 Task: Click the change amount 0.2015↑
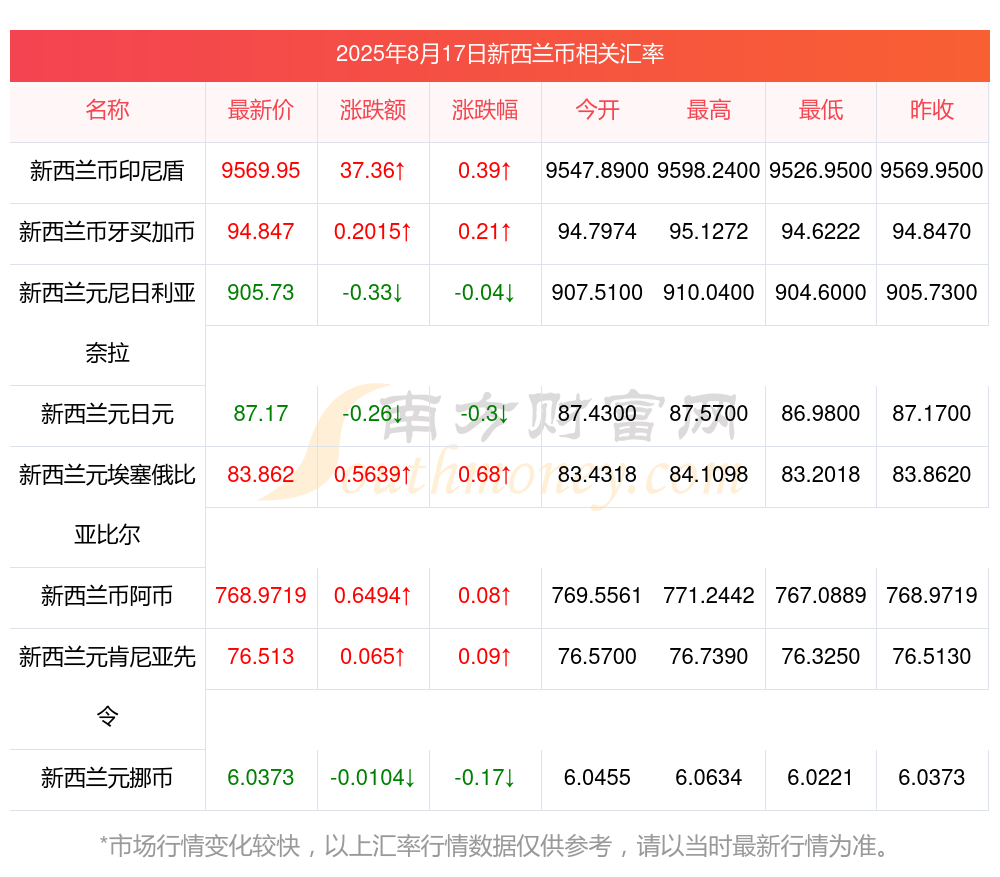pyautogui.click(x=373, y=231)
